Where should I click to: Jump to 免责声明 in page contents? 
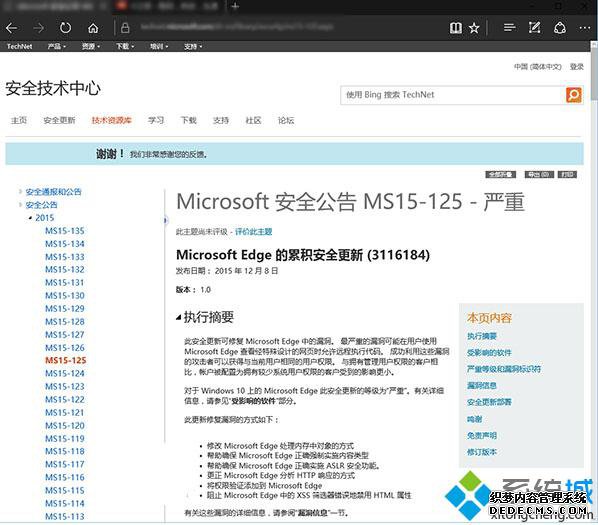(482, 435)
